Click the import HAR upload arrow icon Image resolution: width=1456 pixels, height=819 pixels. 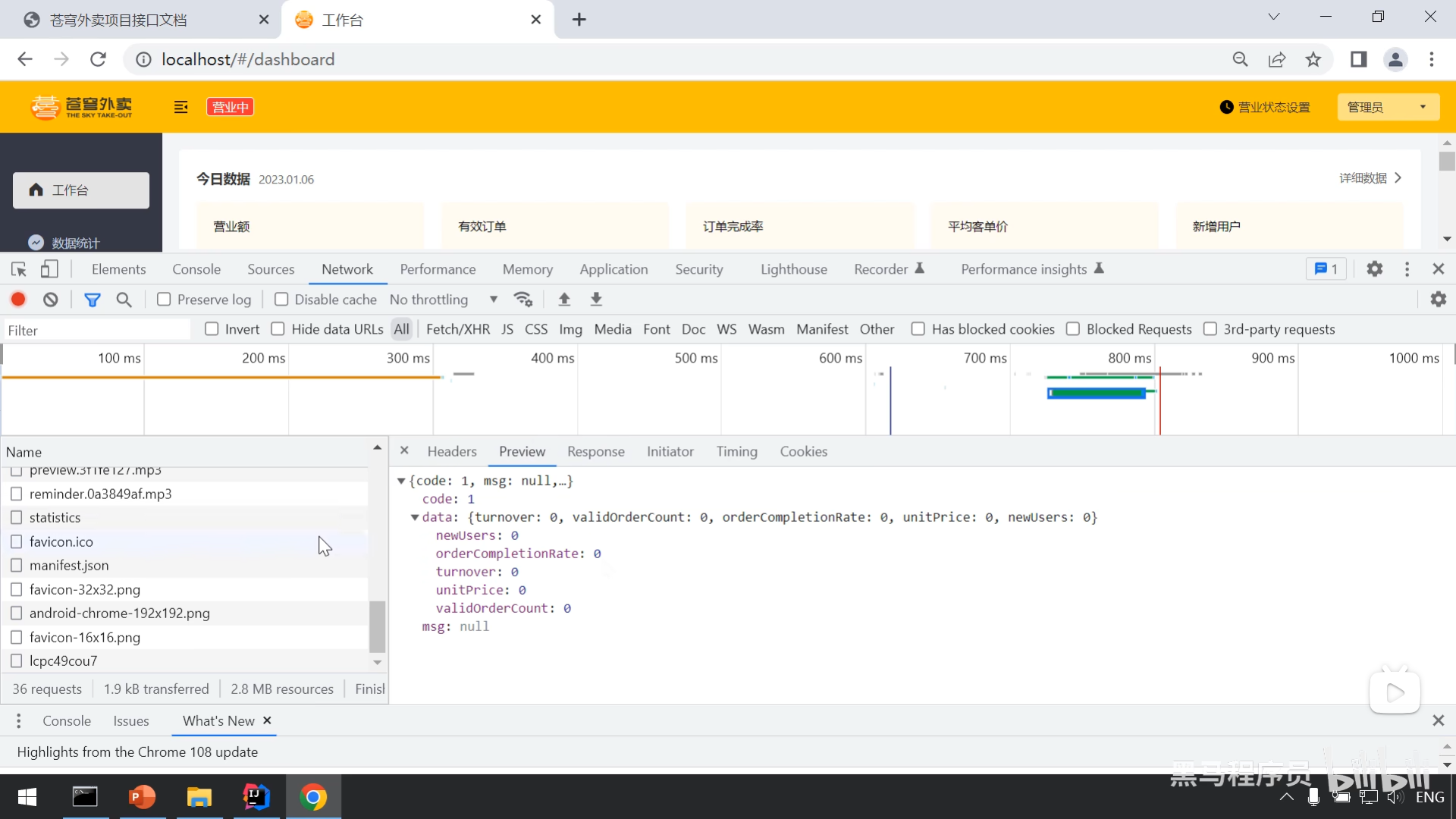coord(564,300)
